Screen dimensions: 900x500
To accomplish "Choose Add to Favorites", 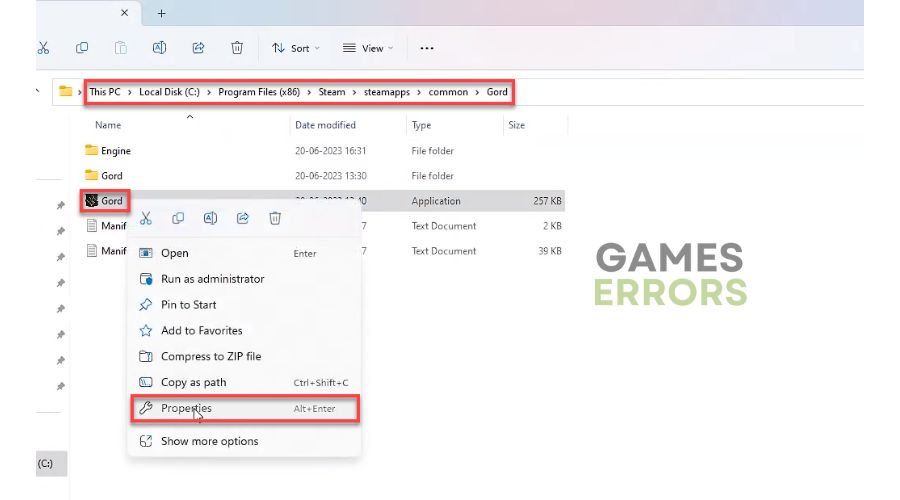I will 245,331.
